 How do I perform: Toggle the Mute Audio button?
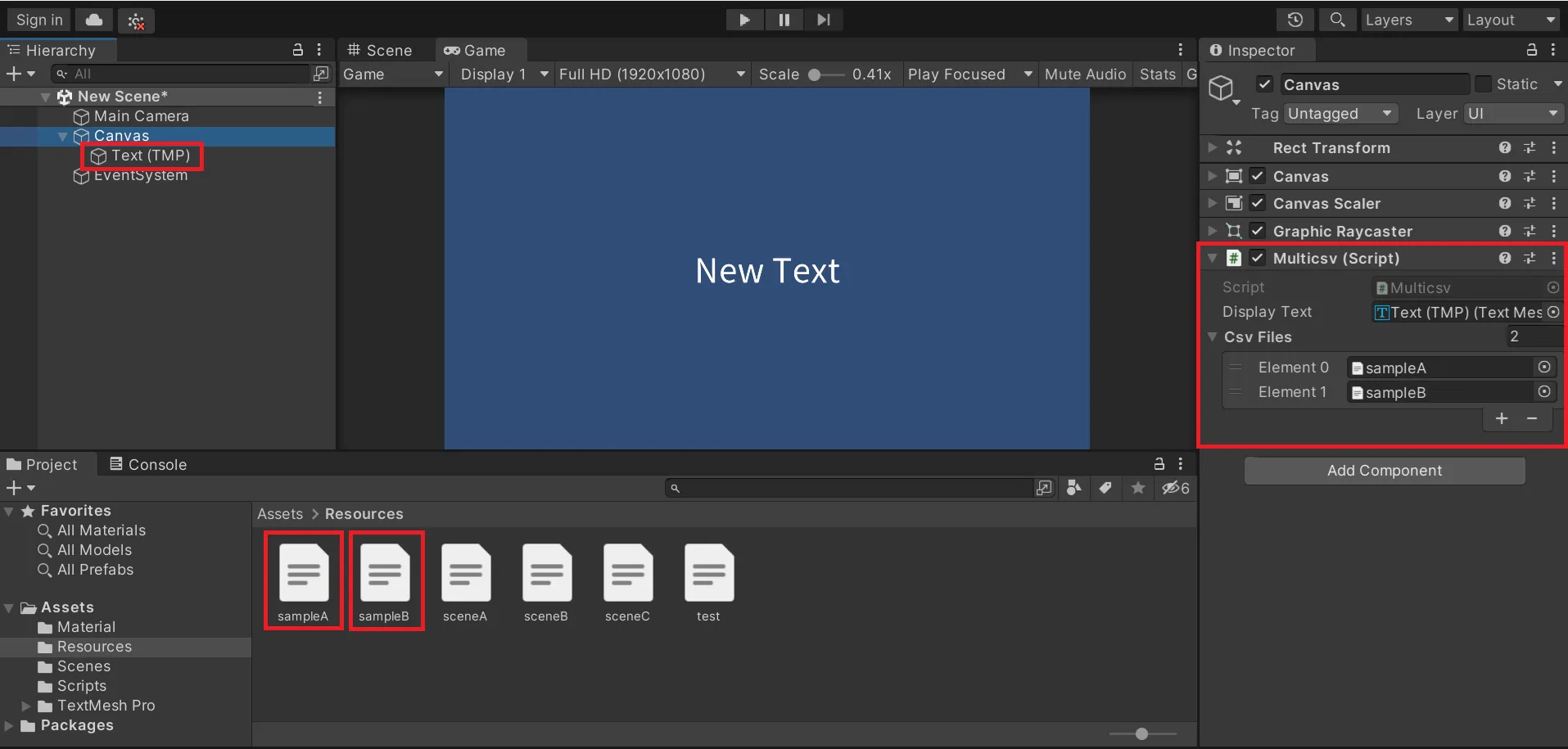point(1085,74)
